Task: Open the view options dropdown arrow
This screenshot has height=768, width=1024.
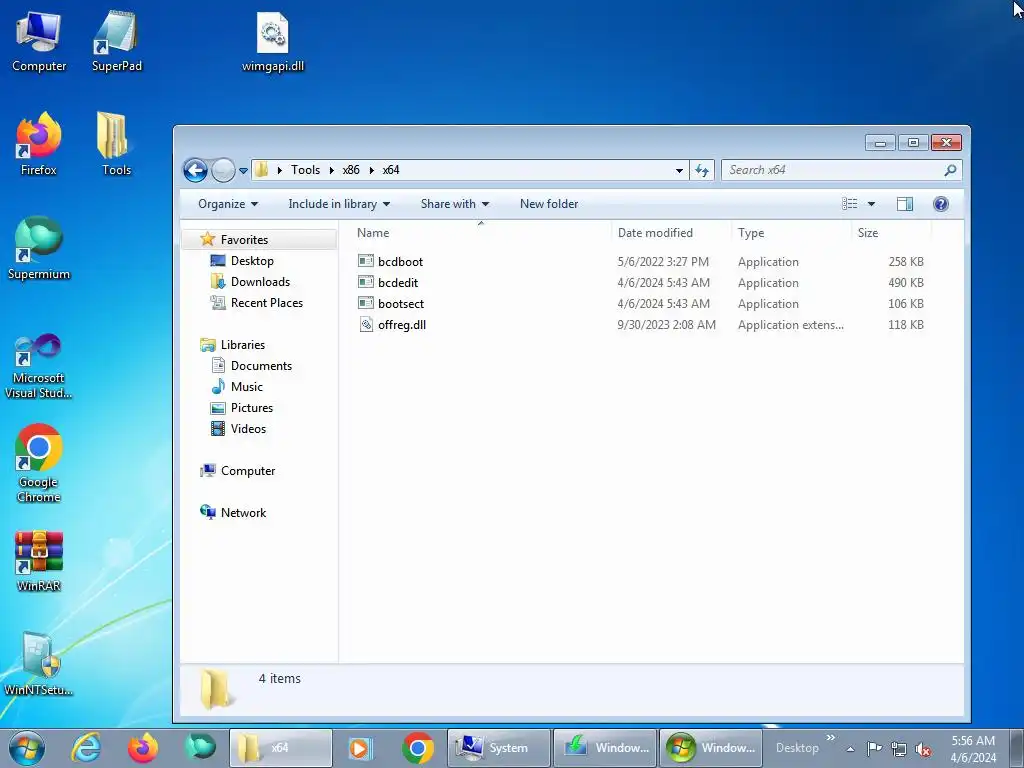Action: point(871,204)
